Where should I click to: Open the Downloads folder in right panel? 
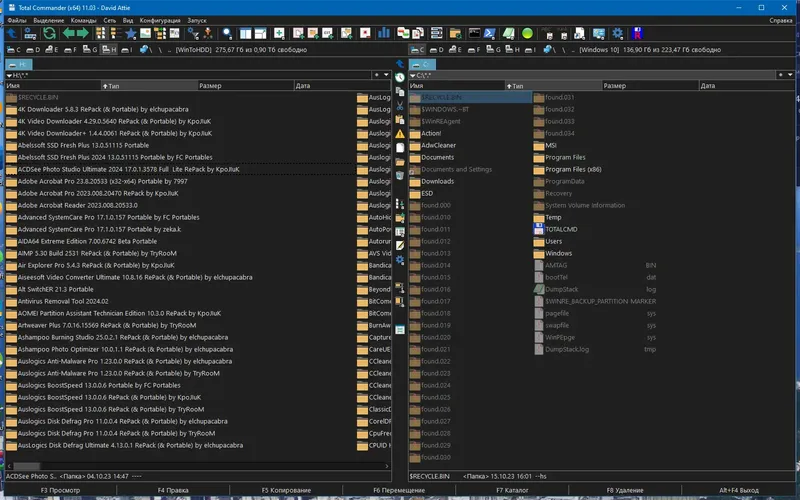tap(437, 181)
